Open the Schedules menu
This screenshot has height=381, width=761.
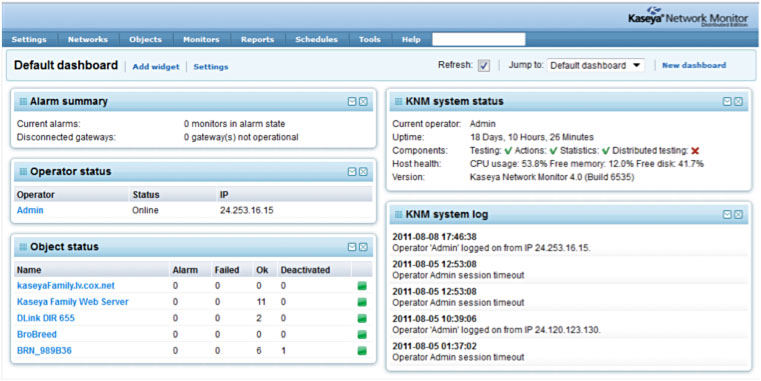pyautogui.click(x=316, y=39)
